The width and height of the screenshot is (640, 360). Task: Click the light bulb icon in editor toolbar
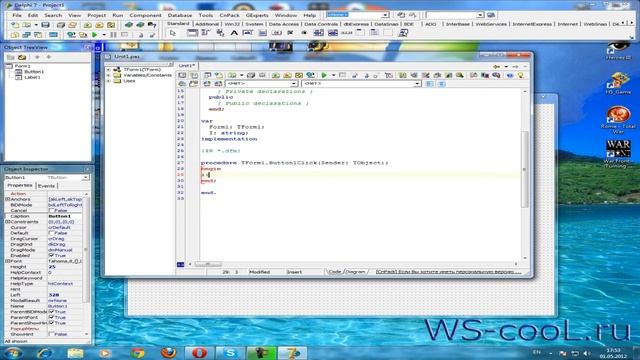click(521, 75)
